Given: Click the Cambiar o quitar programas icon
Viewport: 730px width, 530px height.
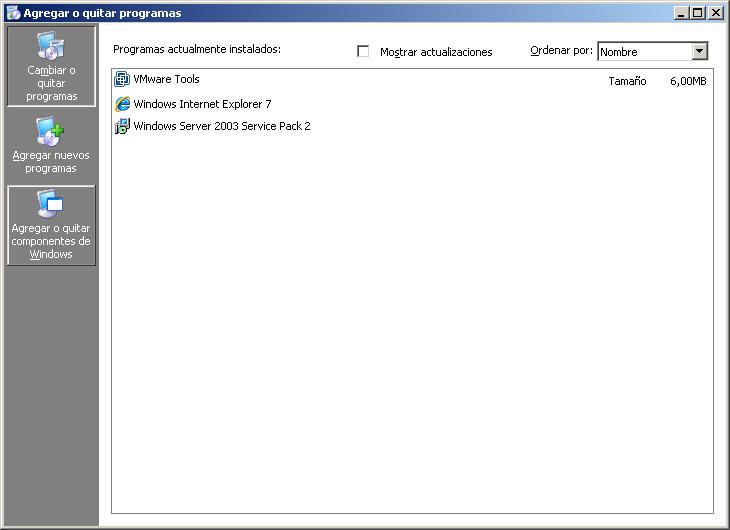Looking at the screenshot, I should (49, 46).
